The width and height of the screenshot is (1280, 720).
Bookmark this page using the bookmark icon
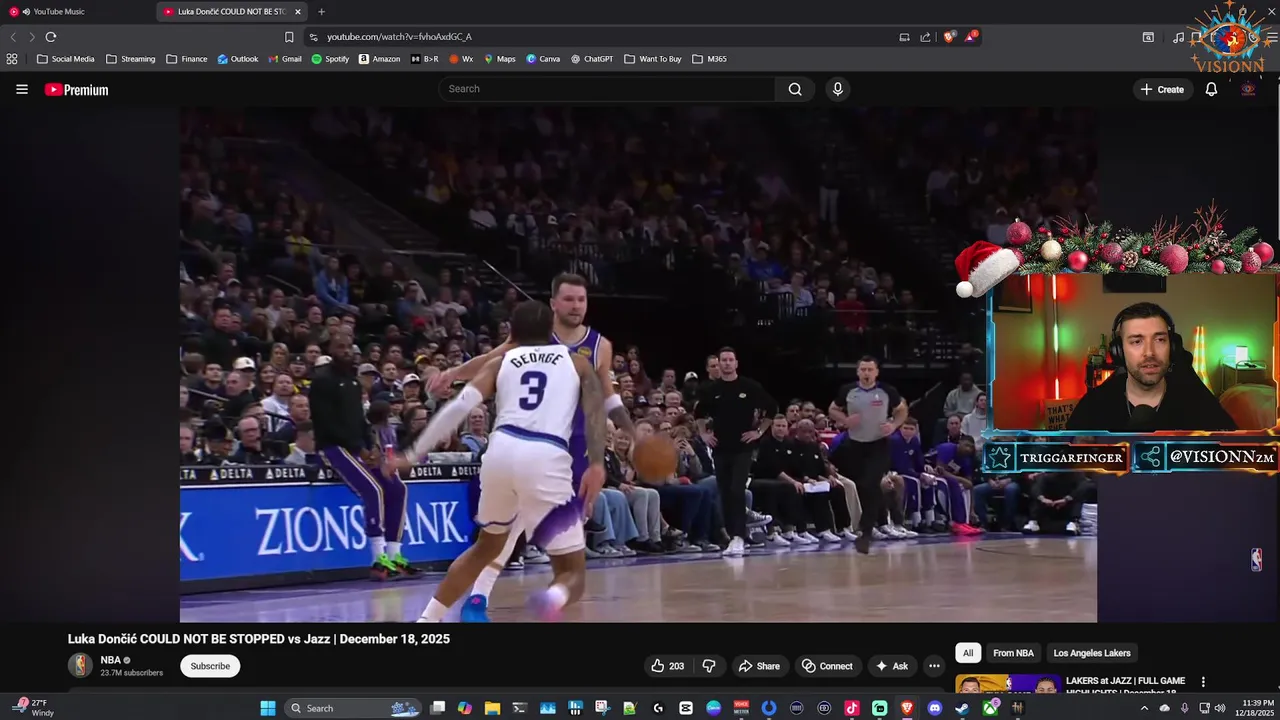click(289, 37)
